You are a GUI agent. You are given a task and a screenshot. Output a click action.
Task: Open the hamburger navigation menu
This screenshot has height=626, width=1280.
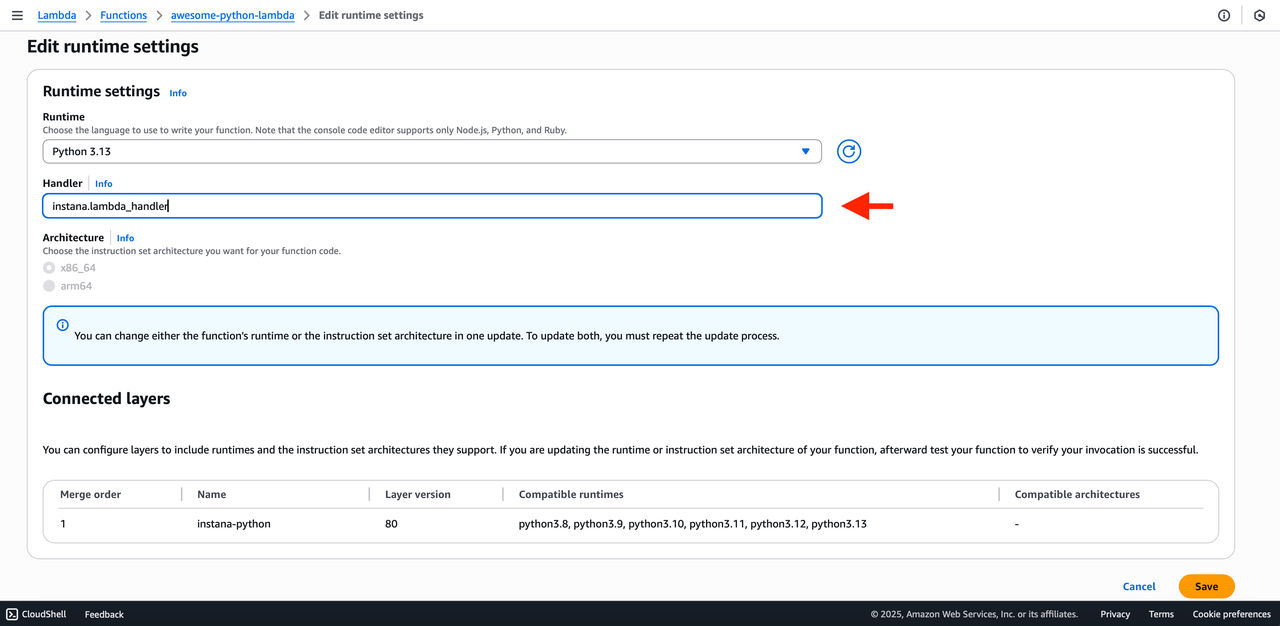click(17, 15)
